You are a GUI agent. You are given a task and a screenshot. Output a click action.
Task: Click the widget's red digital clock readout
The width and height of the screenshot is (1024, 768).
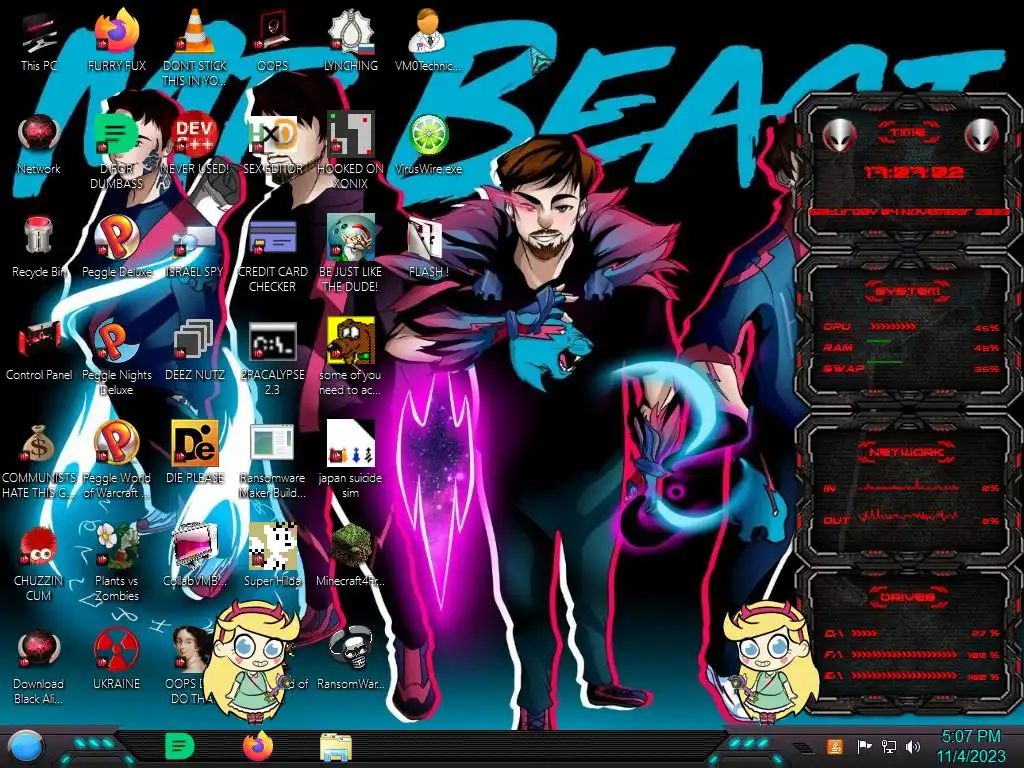(x=914, y=172)
